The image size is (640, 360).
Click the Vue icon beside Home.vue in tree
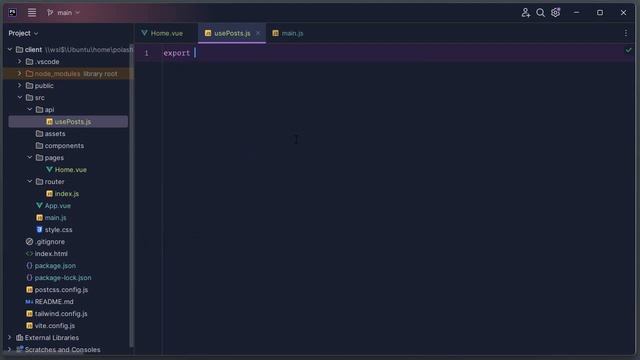click(x=49, y=169)
